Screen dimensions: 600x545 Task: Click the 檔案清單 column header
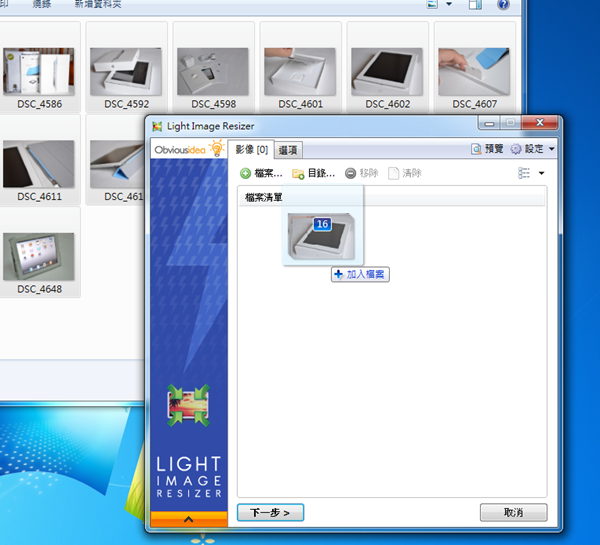click(x=391, y=197)
